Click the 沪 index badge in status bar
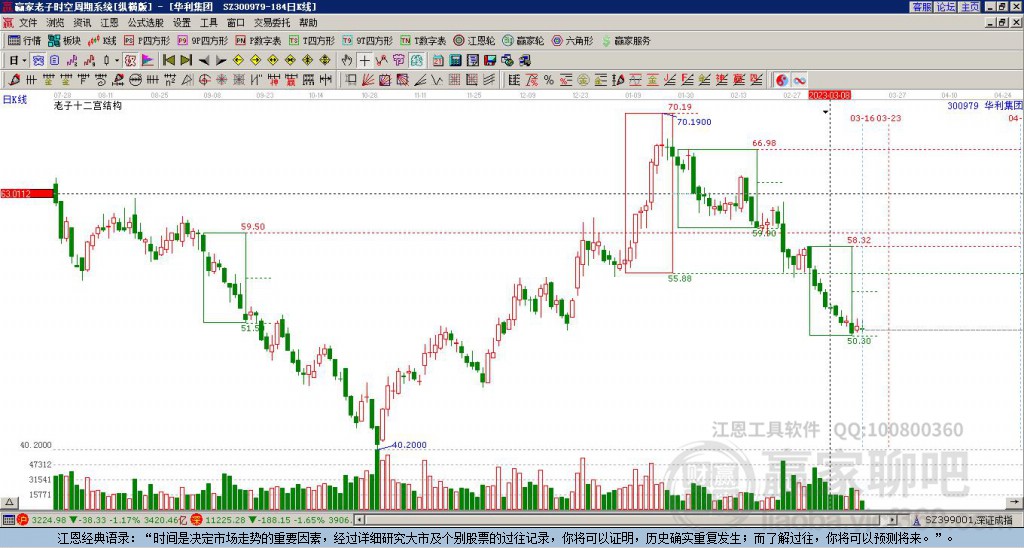Screen dimensions: 1024x548 22,520
